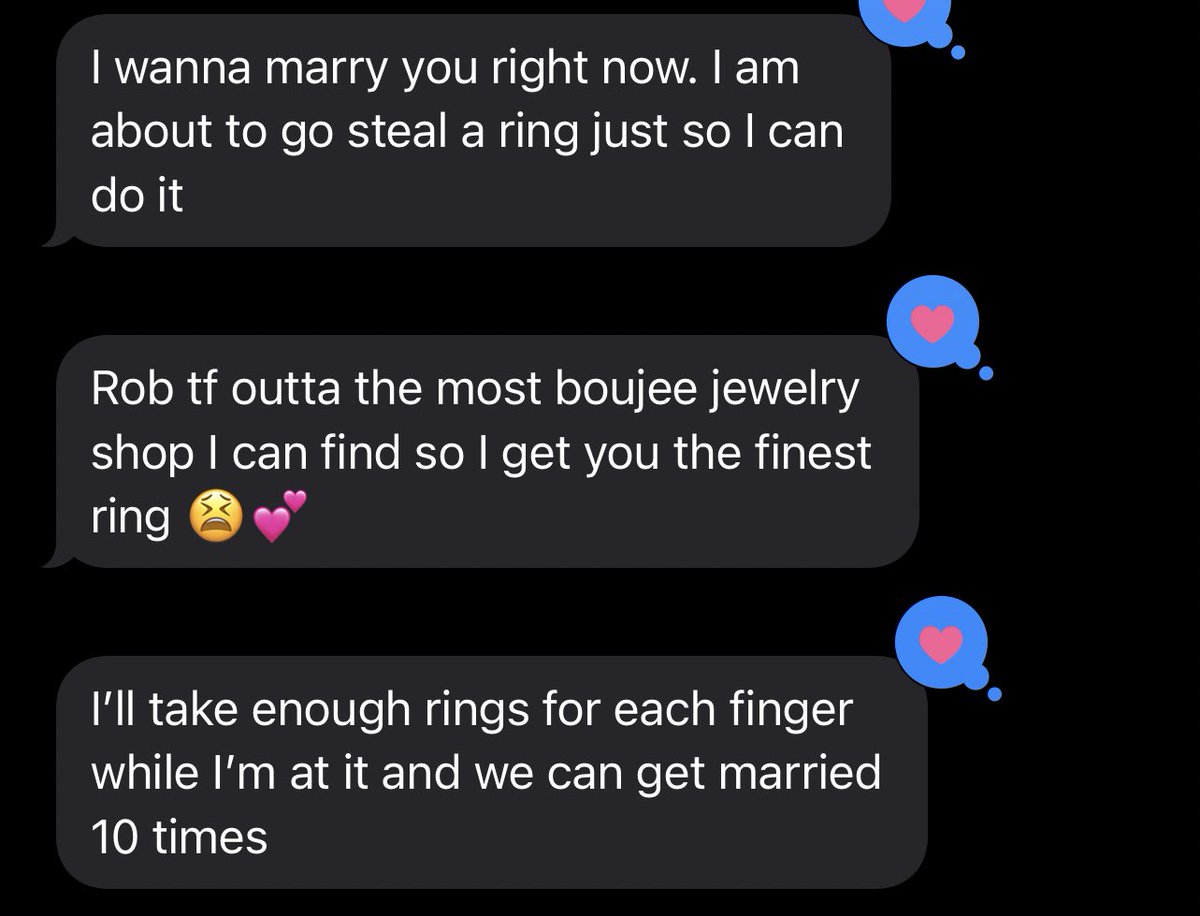Tap the tail of the first message bubble
Screen dimensions: 1200x916
(57, 236)
